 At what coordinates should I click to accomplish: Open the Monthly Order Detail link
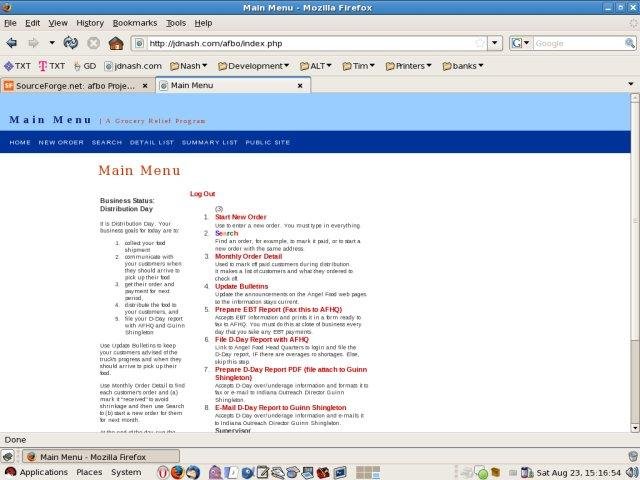(x=249, y=256)
